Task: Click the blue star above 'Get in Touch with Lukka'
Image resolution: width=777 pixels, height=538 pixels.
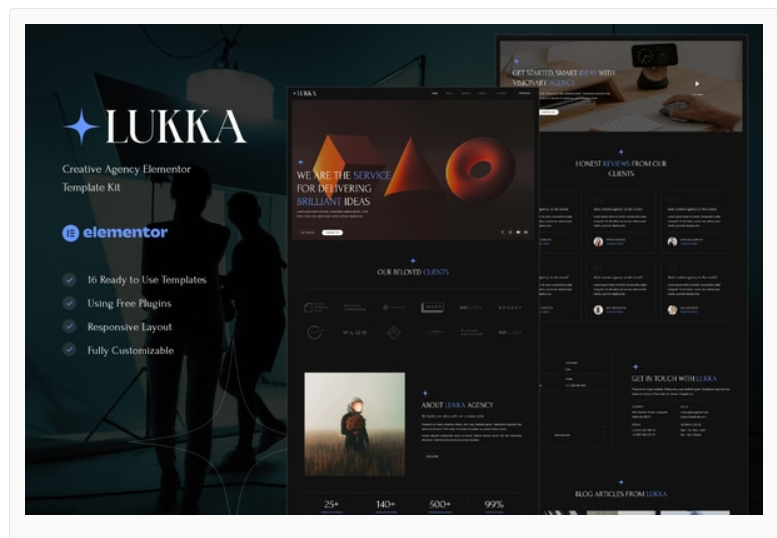Action: [x=635, y=367]
